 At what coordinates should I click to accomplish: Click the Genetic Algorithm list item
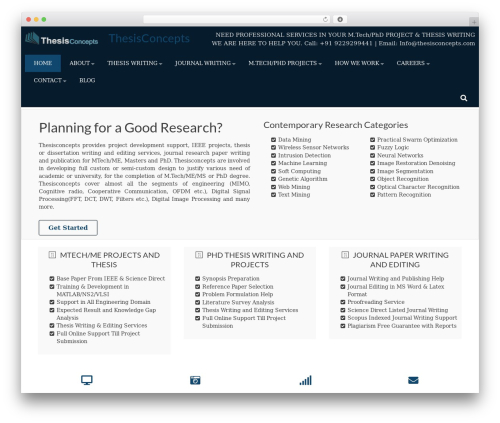coord(303,179)
